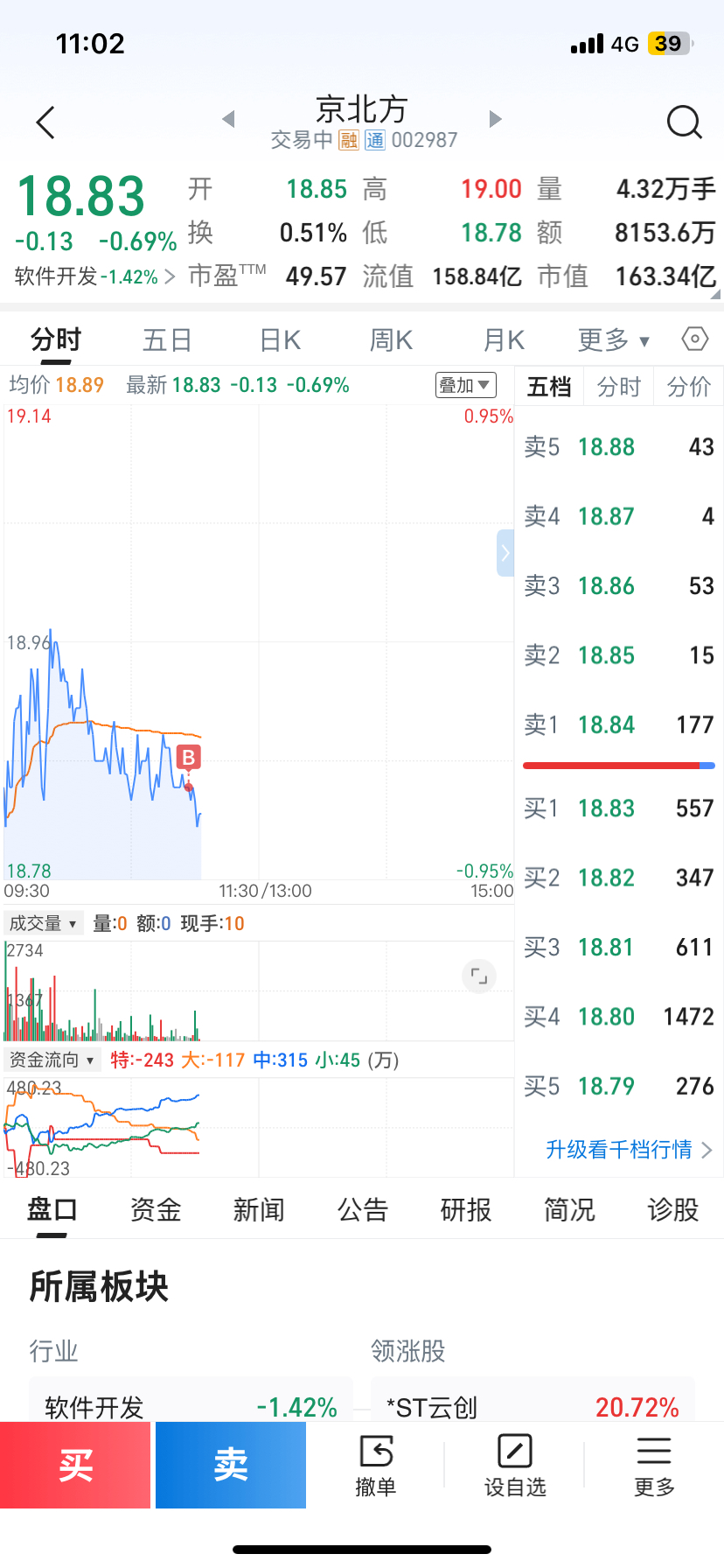Viewport: 724px width, 1568px height.
Task: Select 买4 price 18.80 row
Action: click(619, 1017)
